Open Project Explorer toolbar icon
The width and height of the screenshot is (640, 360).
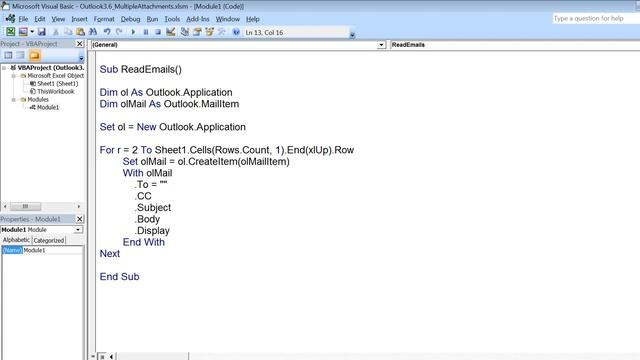point(185,32)
